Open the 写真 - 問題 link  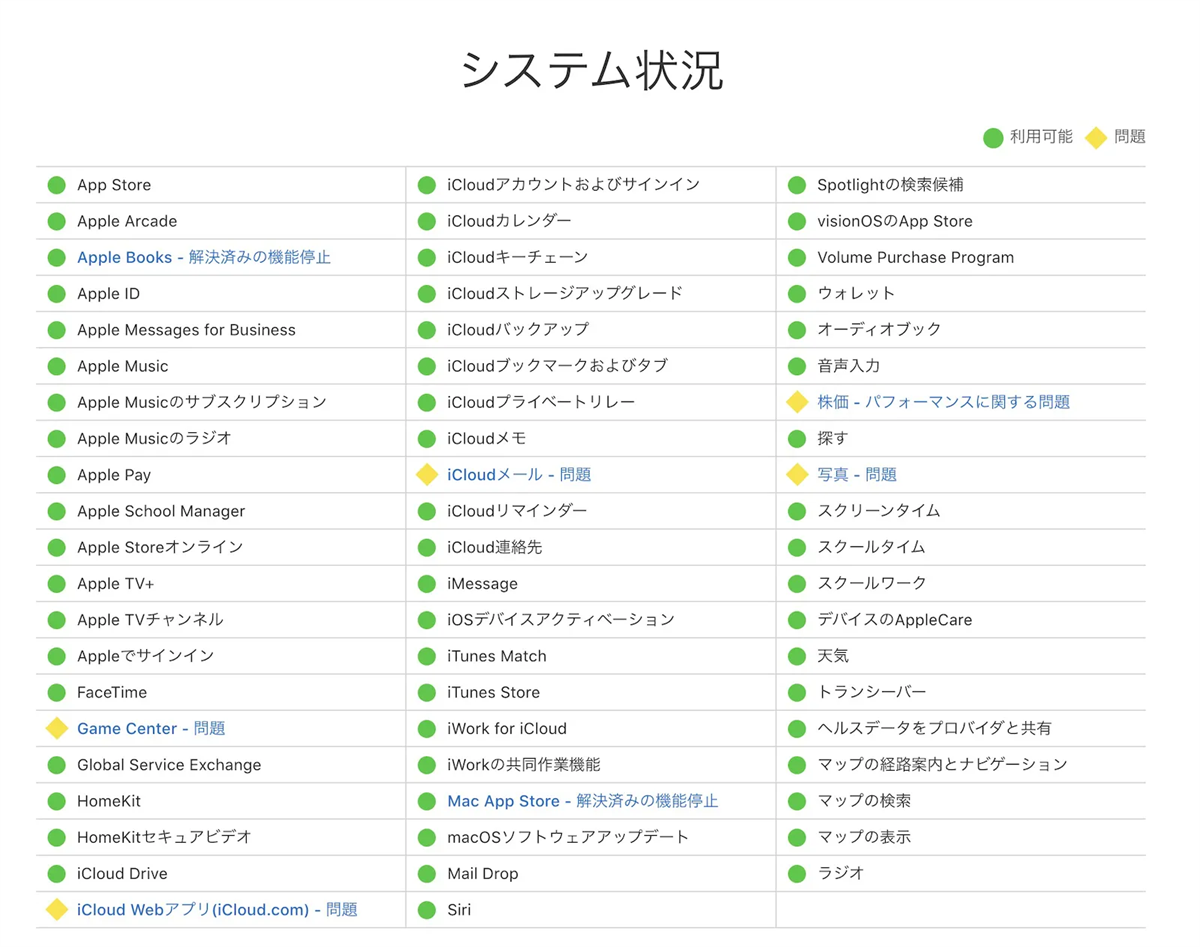tap(857, 475)
